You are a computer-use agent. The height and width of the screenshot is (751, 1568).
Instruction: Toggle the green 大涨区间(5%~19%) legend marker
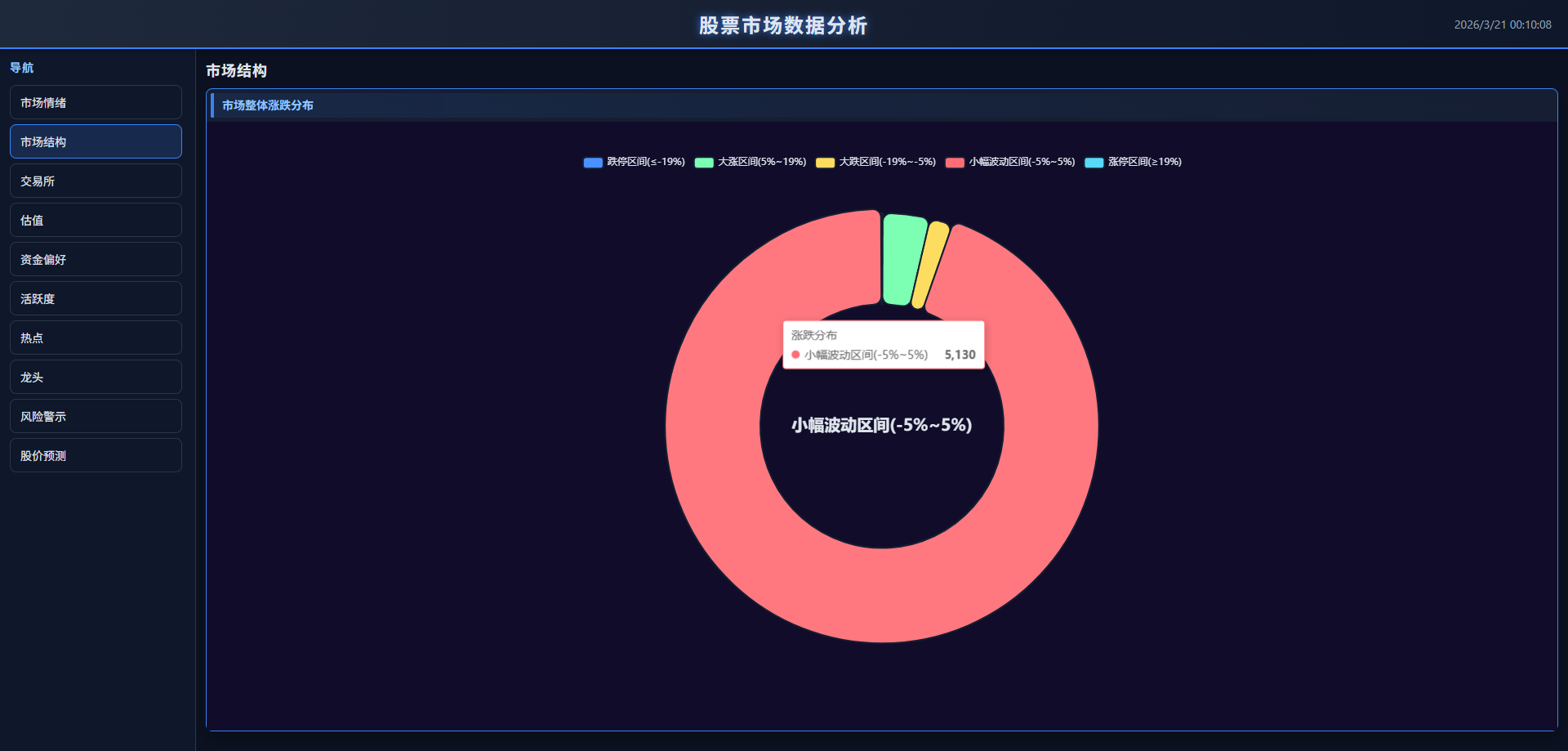click(704, 163)
